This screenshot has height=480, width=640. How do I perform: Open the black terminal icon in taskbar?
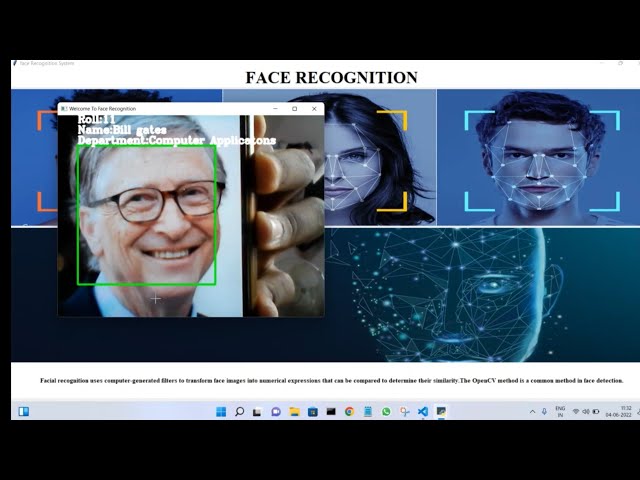(x=331, y=411)
